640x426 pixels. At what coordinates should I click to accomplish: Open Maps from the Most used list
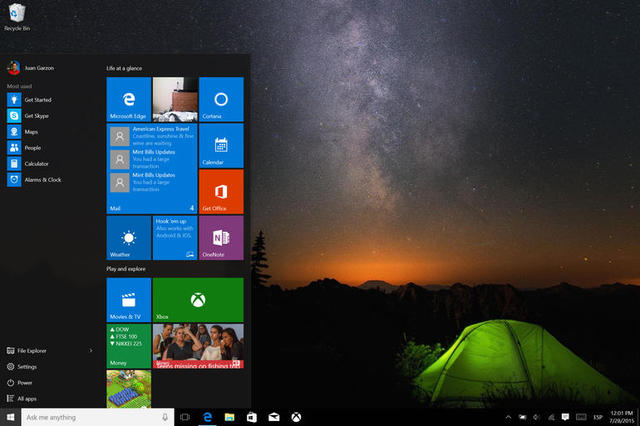(22, 131)
